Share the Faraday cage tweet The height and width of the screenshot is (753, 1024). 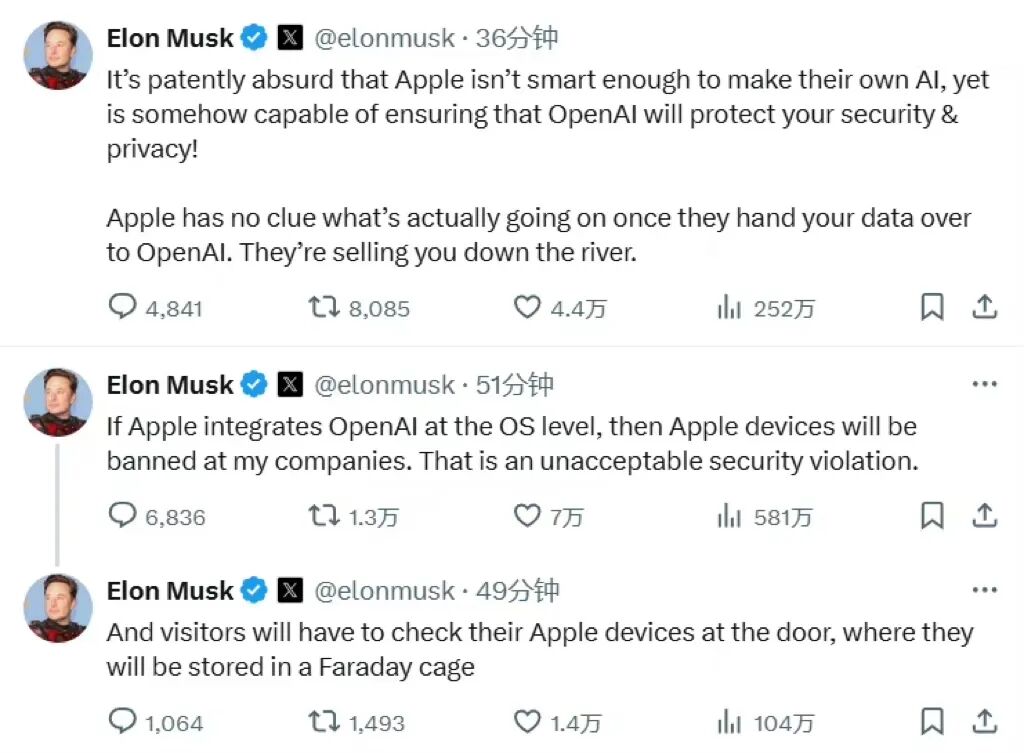coord(985,721)
